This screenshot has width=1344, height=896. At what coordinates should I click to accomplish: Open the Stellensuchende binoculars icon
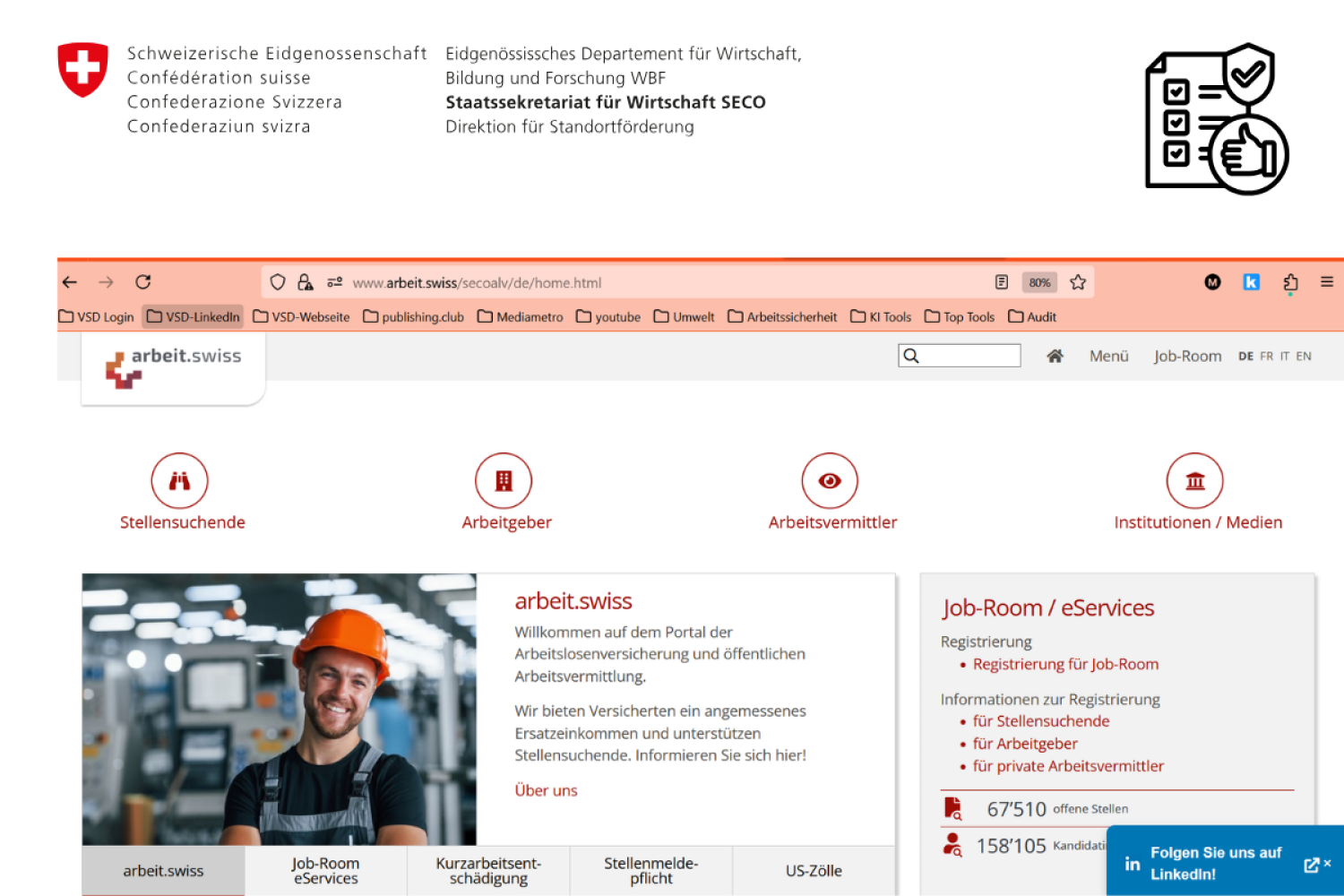(179, 481)
